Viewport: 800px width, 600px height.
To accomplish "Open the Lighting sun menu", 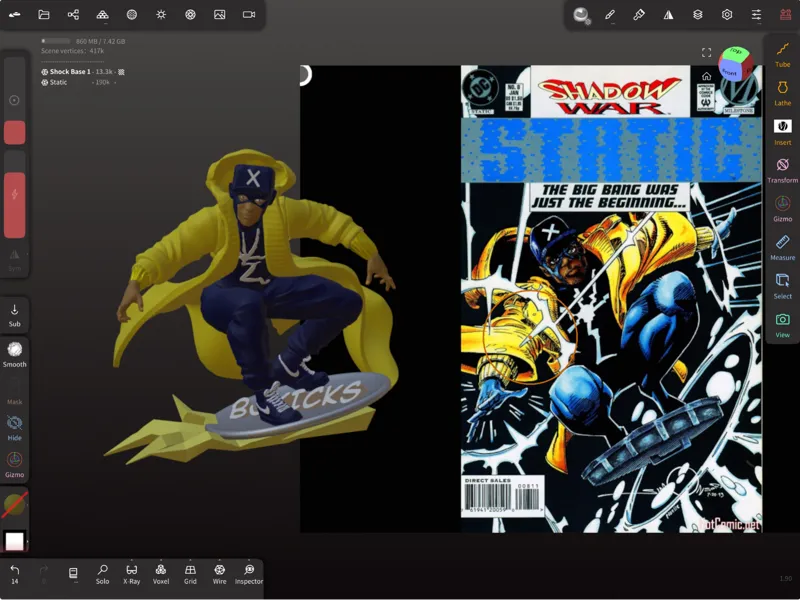I will [x=161, y=15].
